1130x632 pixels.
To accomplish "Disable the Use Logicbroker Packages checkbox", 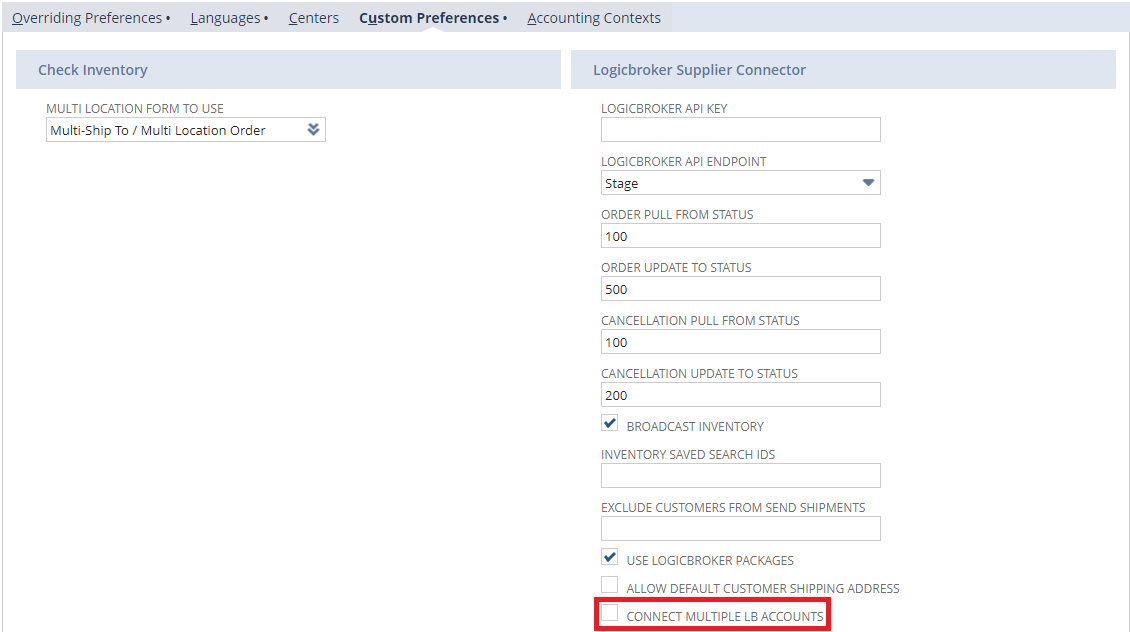I will point(610,558).
